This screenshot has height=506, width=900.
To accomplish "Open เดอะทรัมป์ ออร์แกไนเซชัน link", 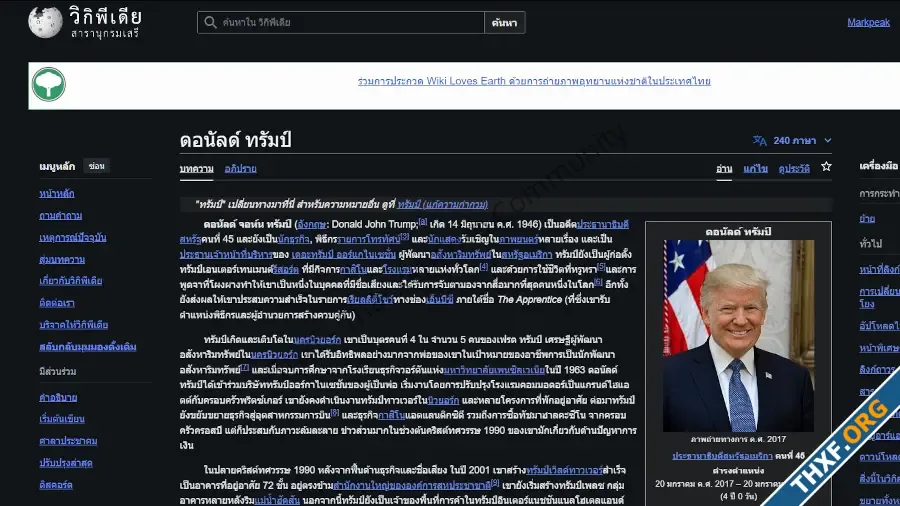I will point(343,254).
